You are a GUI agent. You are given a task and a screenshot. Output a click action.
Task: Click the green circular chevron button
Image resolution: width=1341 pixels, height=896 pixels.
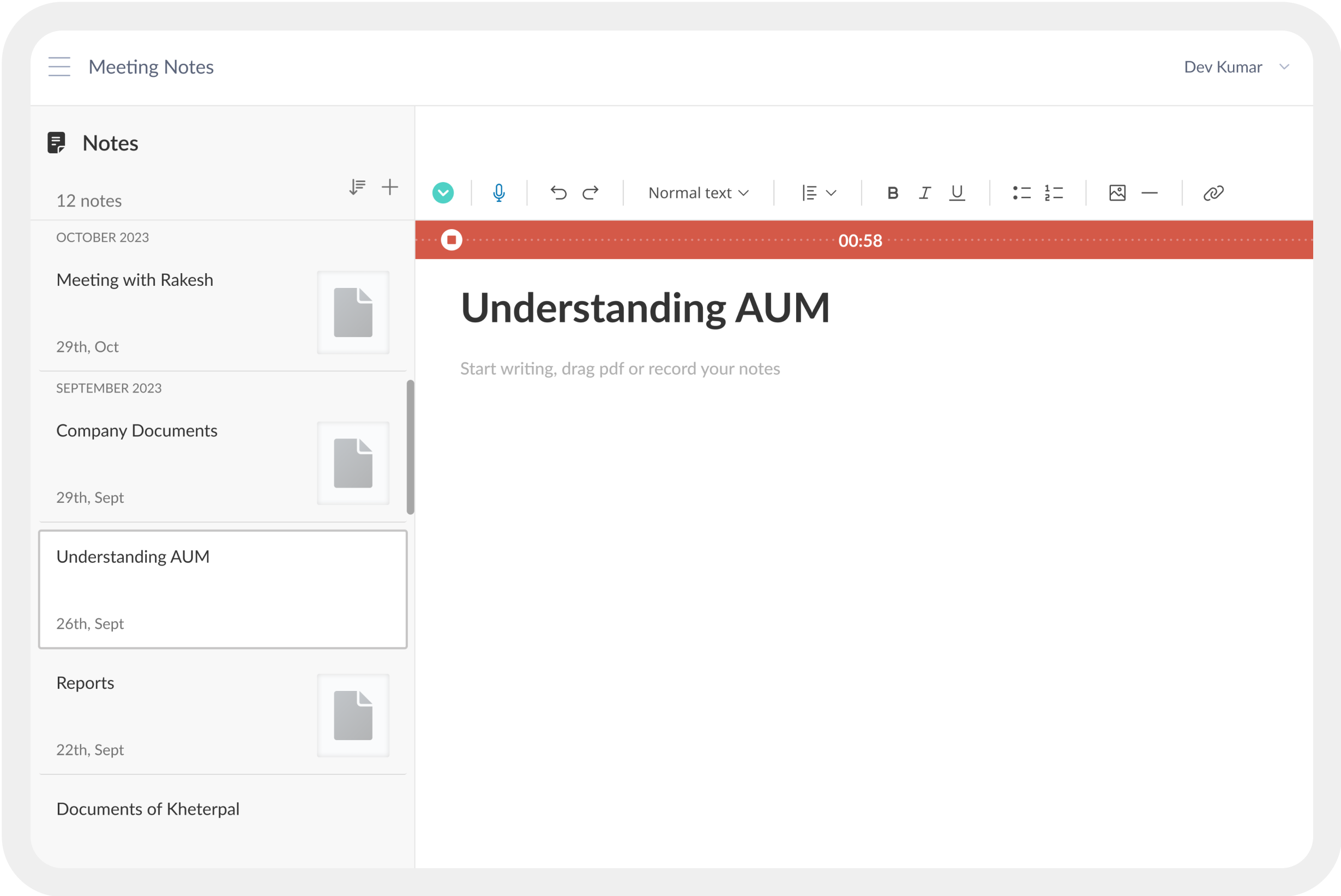click(x=443, y=193)
